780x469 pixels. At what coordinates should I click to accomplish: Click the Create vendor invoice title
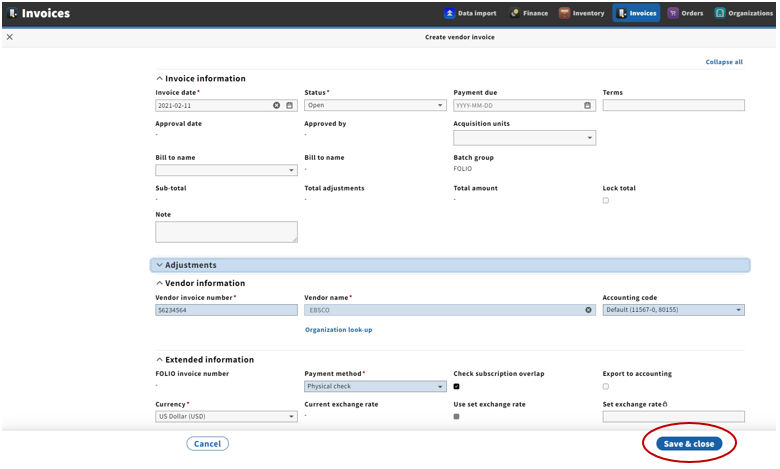point(460,37)
